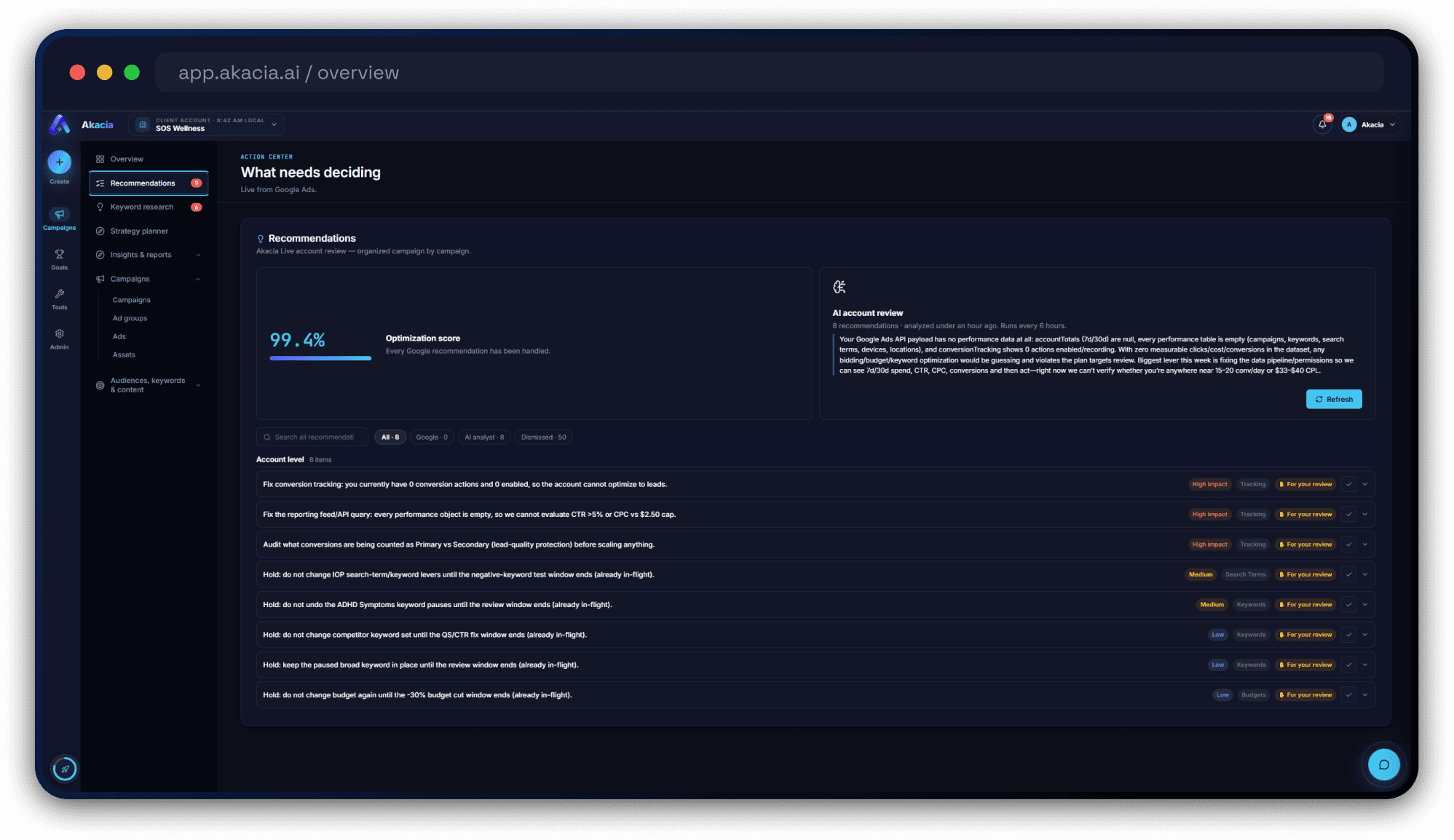The image size is (1454, 840).
Task: Click the Search all recommendations field
Action: pos(312,437)
